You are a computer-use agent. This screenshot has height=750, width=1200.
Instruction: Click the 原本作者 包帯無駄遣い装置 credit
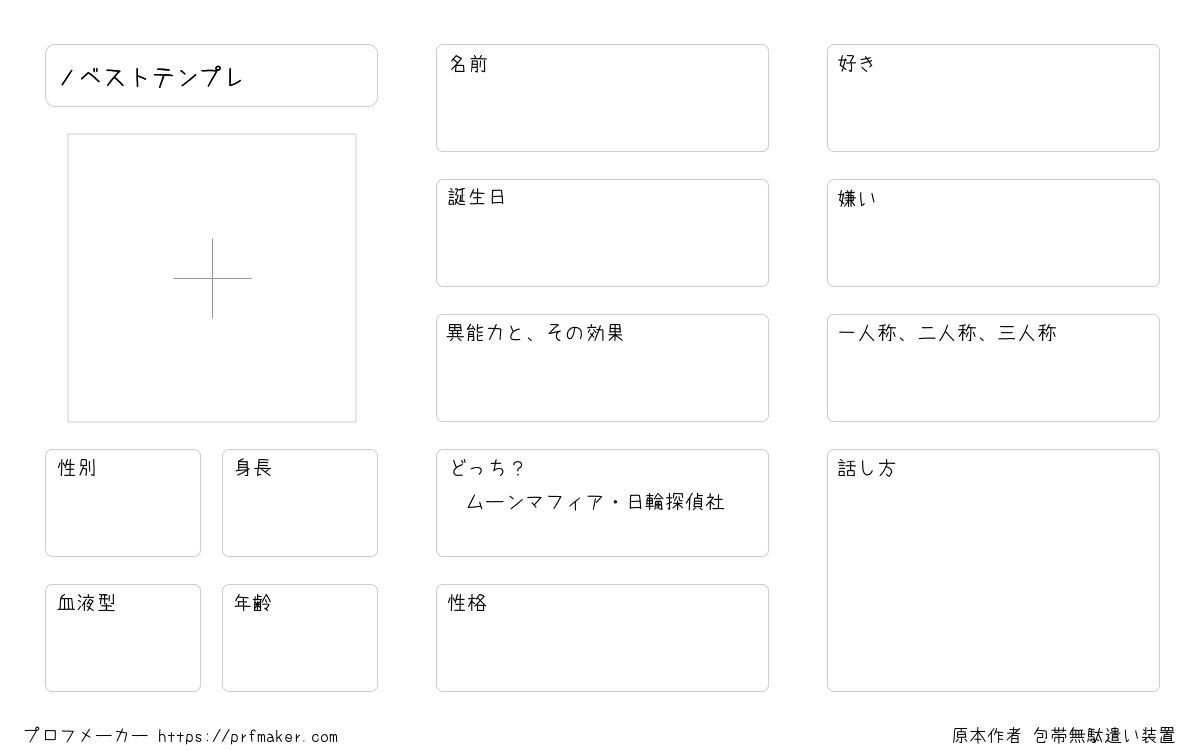click(1064, 736)
